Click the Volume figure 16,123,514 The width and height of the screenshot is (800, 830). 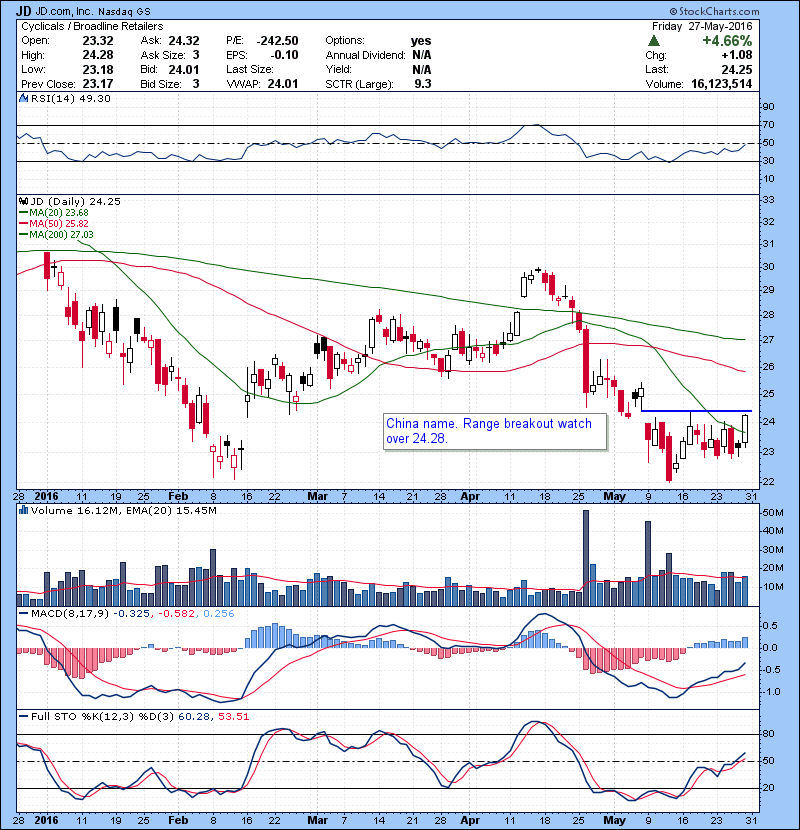(722, 84)
